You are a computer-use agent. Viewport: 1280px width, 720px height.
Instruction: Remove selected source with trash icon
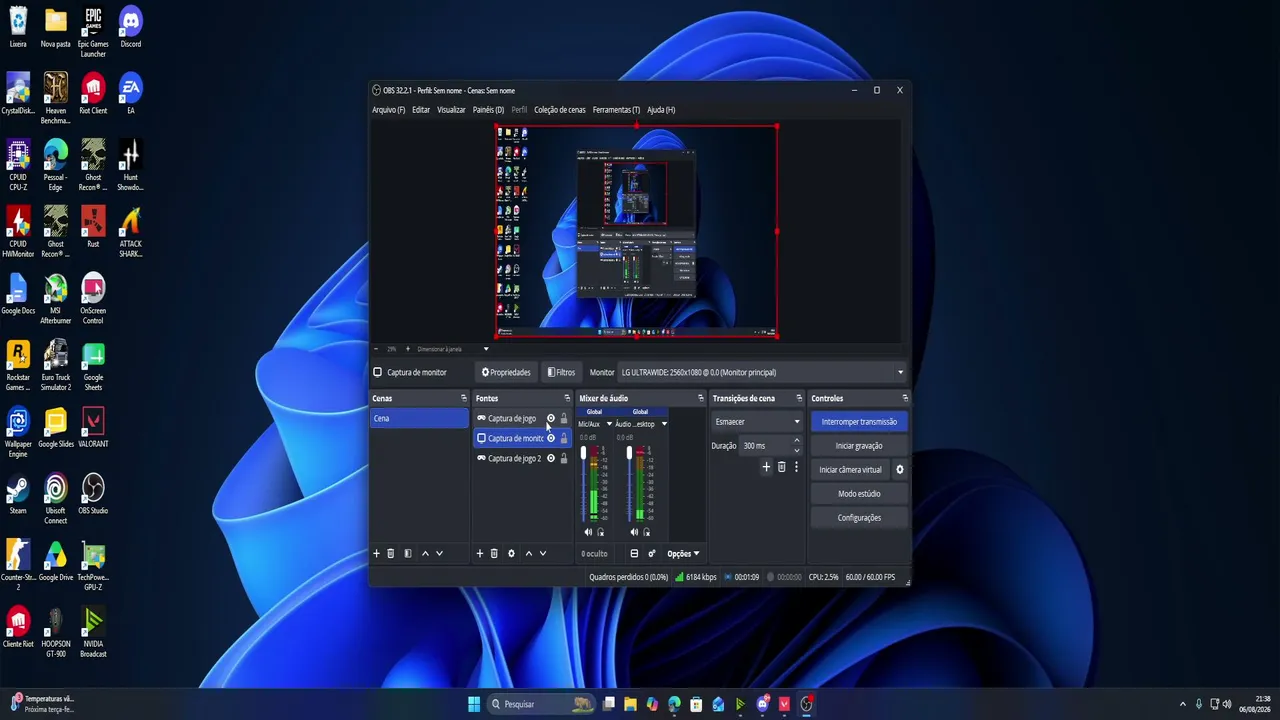click(x=494, y=553)
